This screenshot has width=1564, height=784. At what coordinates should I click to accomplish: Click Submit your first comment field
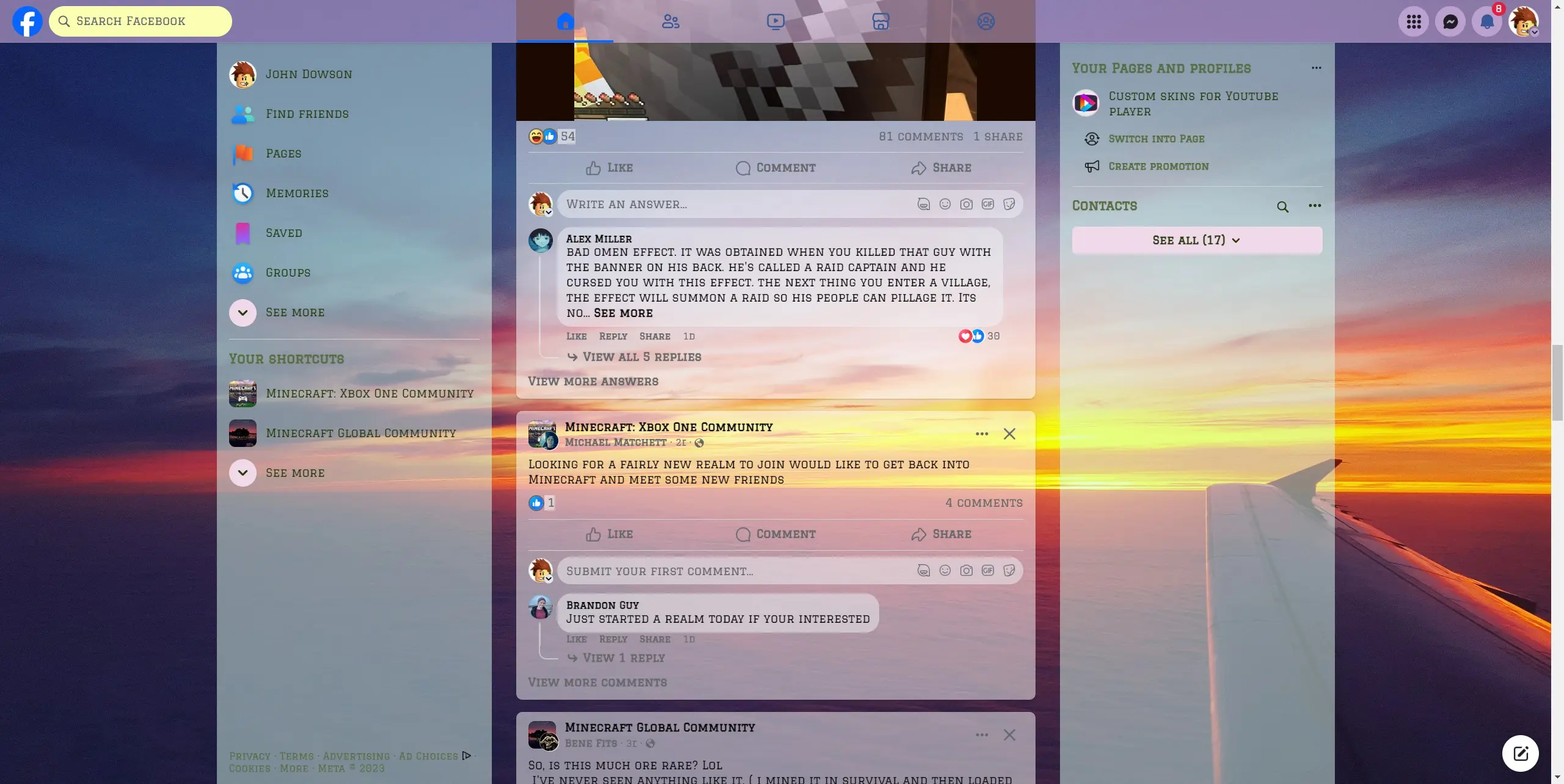point(736,572)
